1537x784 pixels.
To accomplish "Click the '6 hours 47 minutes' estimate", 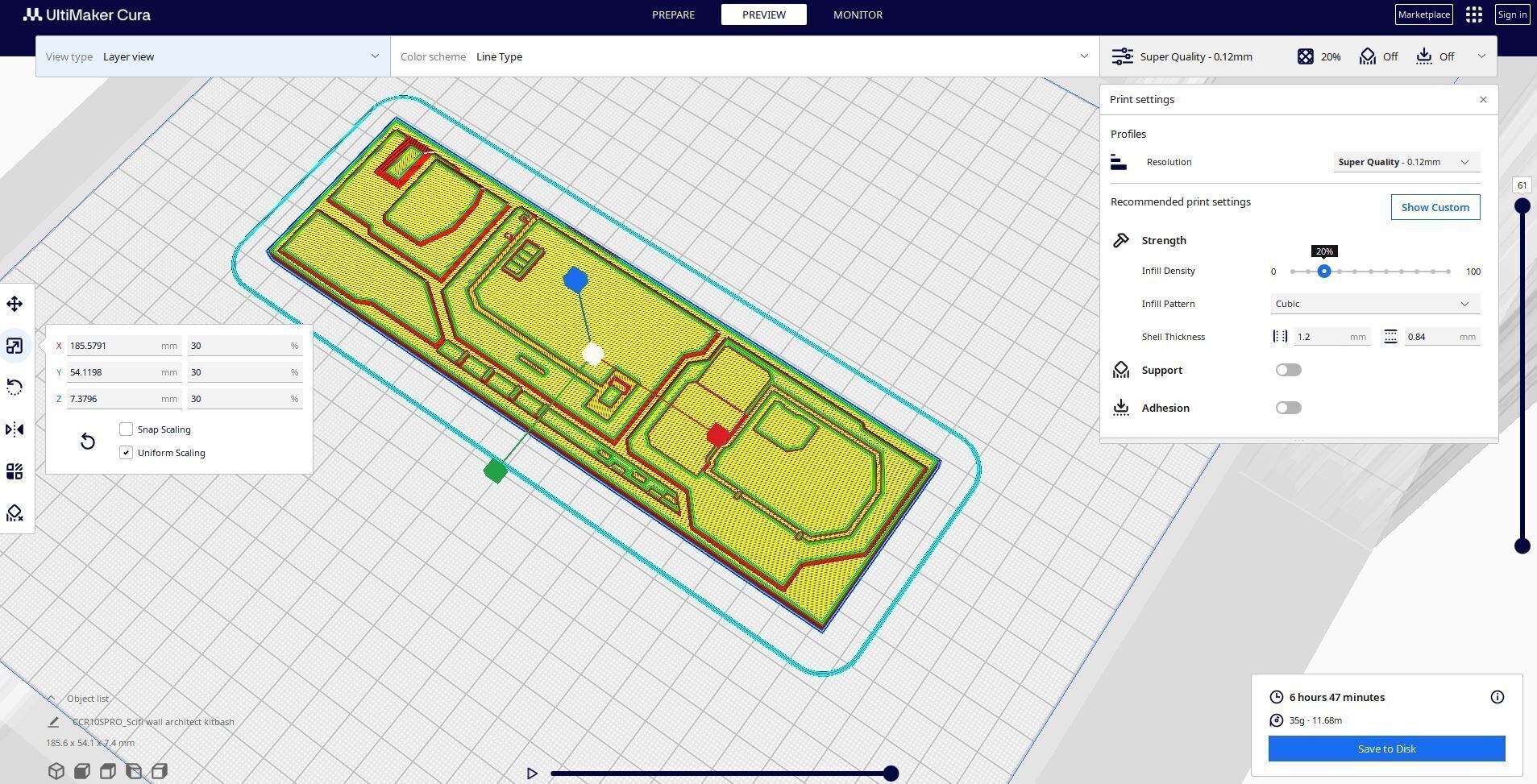I will point(1337,697).
